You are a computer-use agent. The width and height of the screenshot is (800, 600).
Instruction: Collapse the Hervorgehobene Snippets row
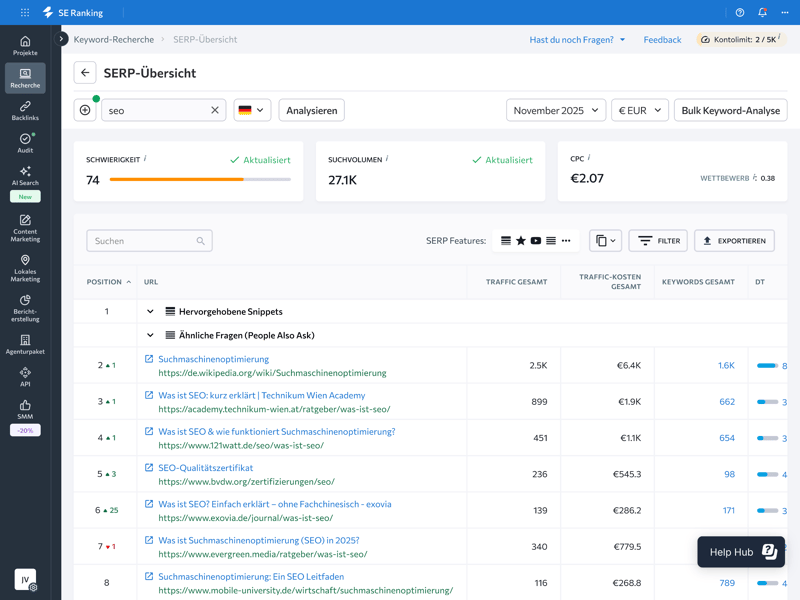(150, 312)
